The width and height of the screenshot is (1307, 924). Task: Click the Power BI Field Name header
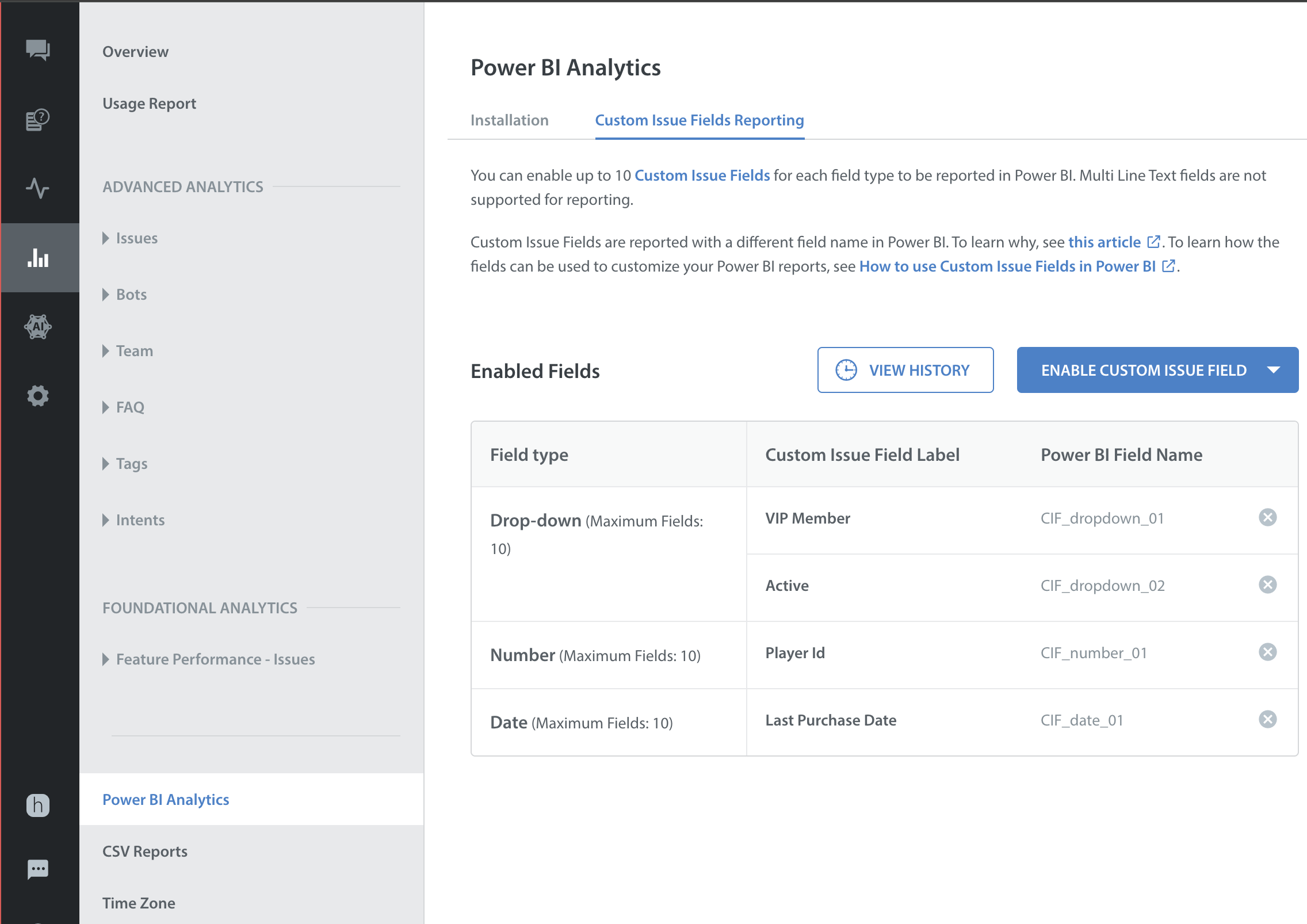[1122, 455]
